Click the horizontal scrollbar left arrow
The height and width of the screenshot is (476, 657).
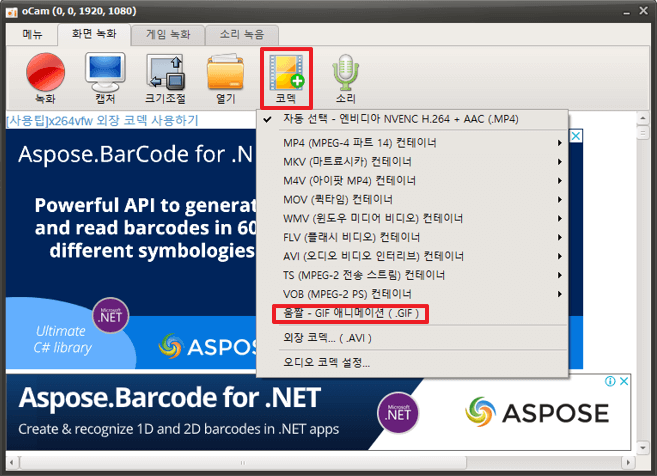[11, 463]
